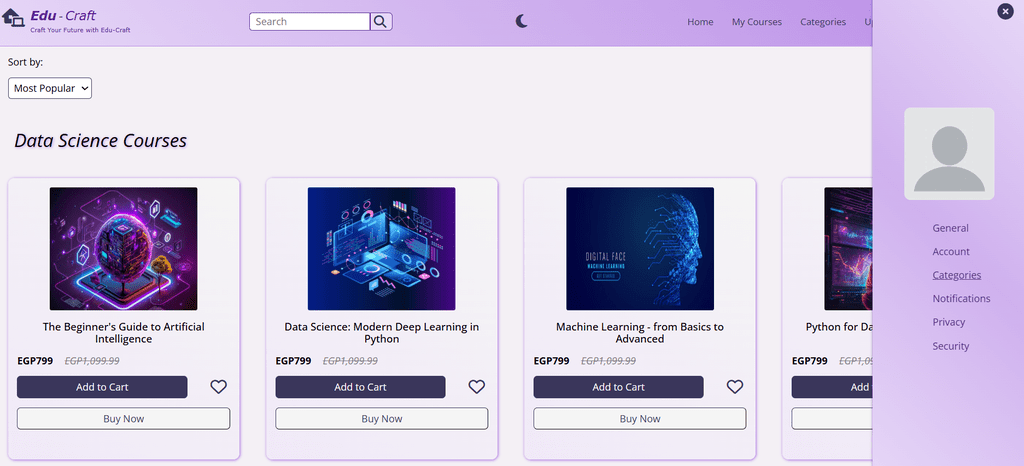Open the Most Popular sort dropdown
The image size is (1024, 466).
(50, 89)
